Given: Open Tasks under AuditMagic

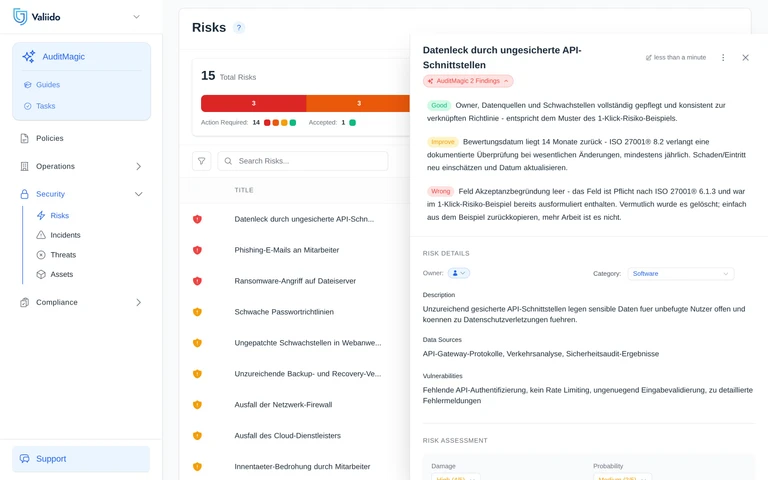Looking at the screenshot, I should (x=46, y=106).
